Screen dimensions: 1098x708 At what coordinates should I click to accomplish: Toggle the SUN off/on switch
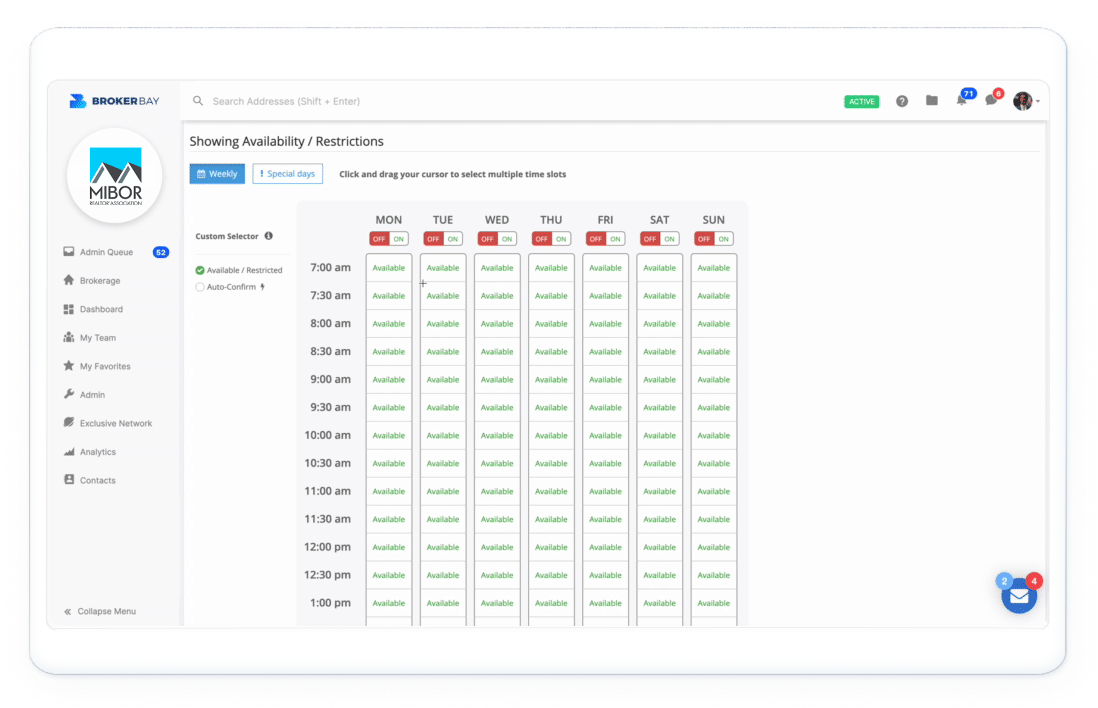pos(714,239)
